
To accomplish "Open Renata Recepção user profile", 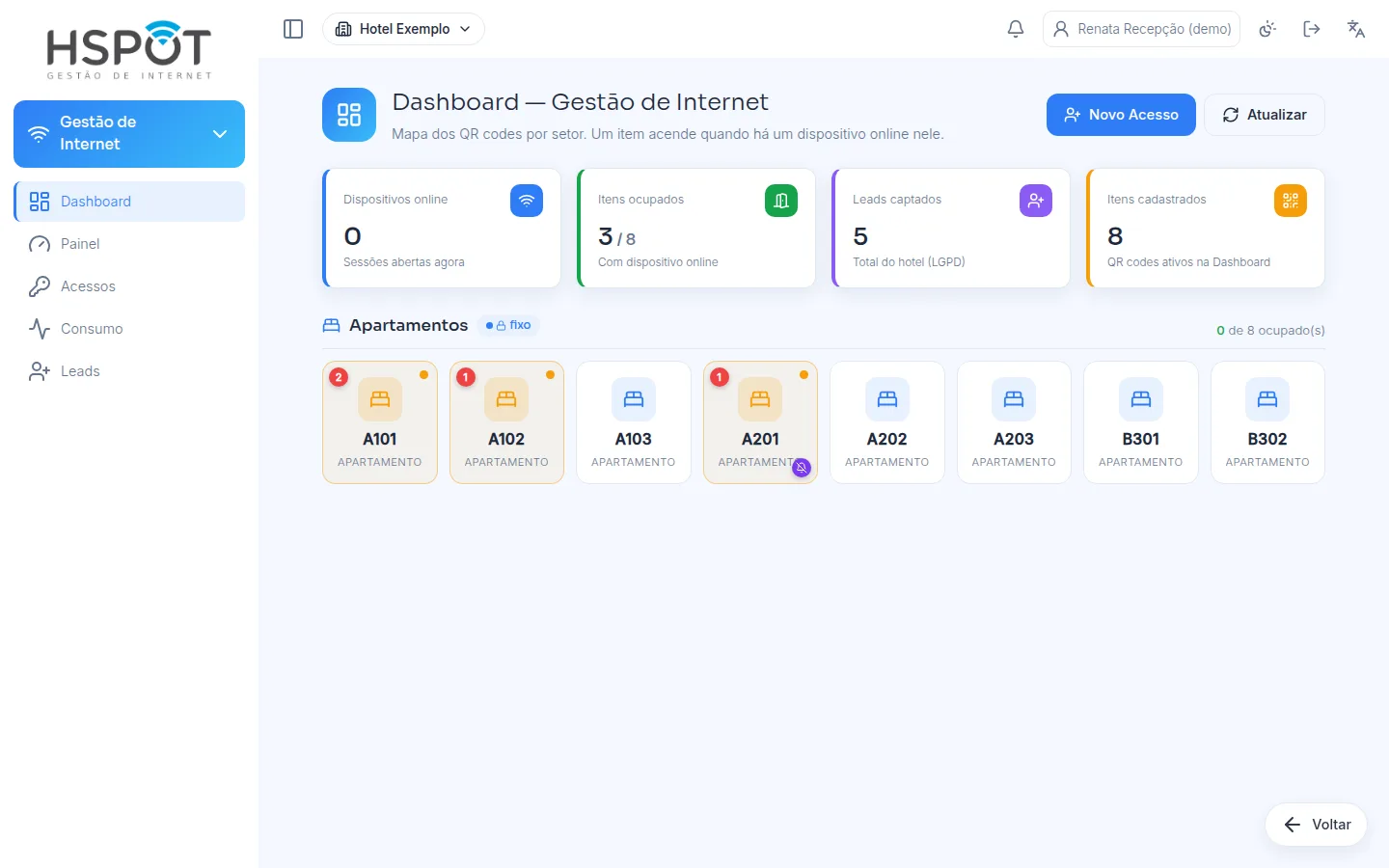I will [1141, 29].
